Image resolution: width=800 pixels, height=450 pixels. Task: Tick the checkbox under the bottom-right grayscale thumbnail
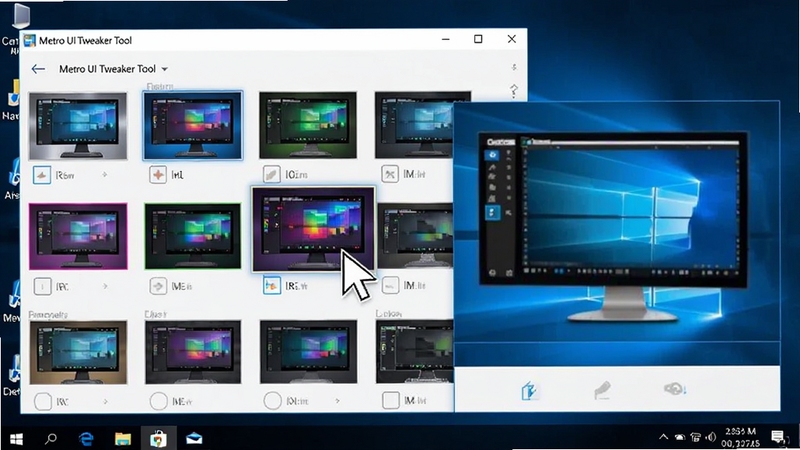click(x=391, y=401)
